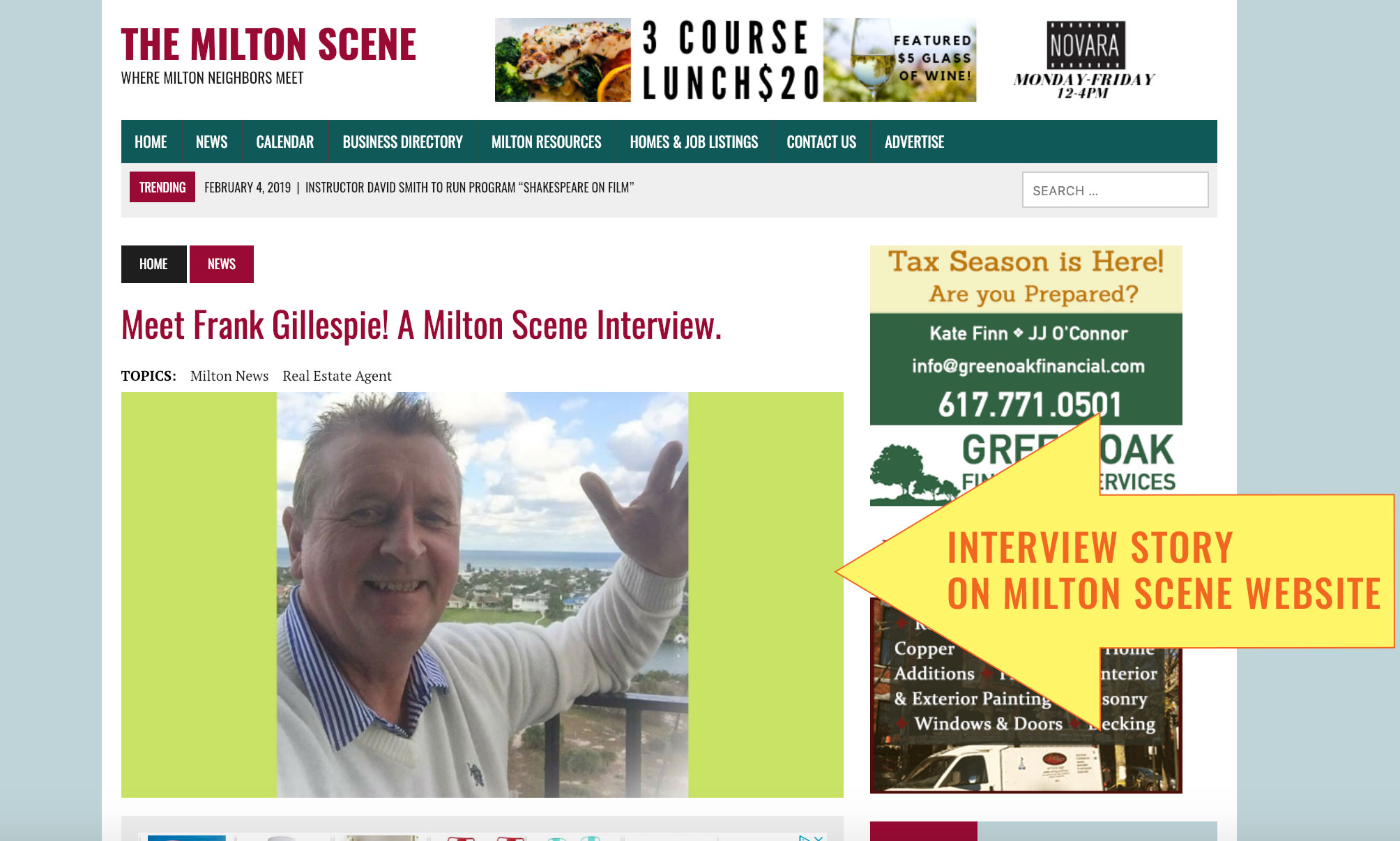Click into the Search field
Screen dimensions: 1400x841
pyautogui.click(x=1115, y=190)
